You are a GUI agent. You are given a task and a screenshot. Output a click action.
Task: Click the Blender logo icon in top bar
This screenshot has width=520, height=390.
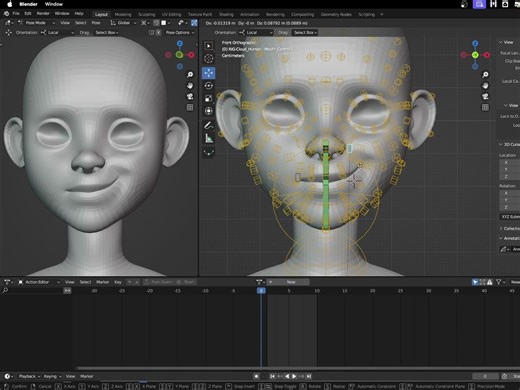(x=6, y=14)
